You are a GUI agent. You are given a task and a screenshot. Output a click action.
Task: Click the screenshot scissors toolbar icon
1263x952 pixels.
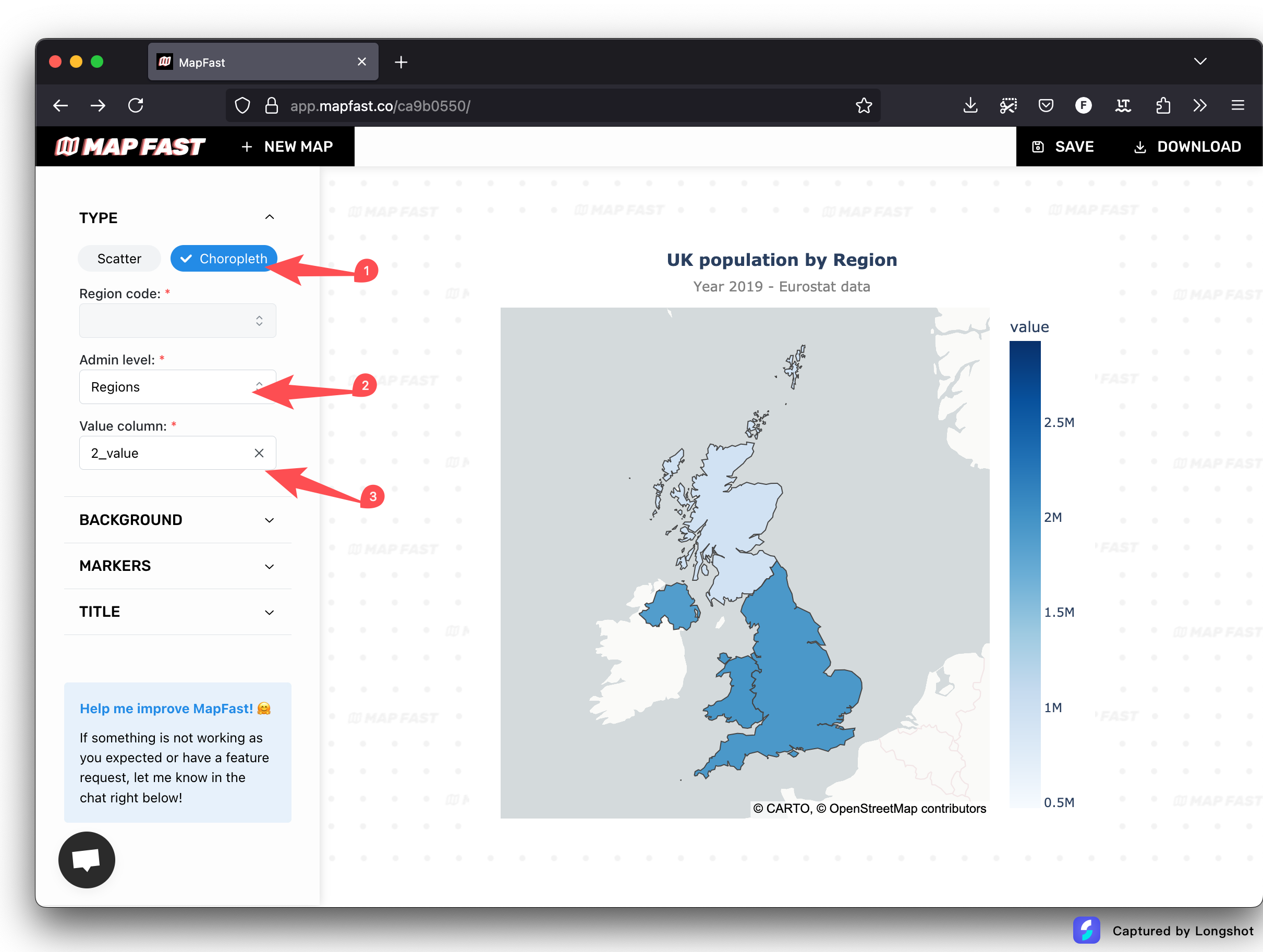tap(1008, 106)
